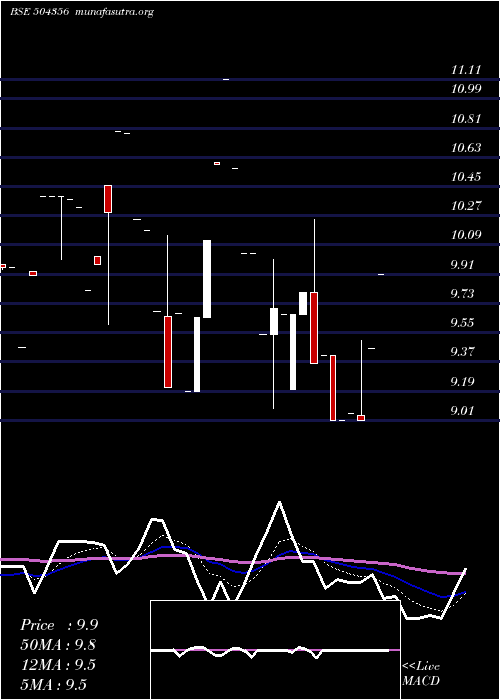500x700 pixels.
Task: Click the 11.11 price level label
Action: coord(466,70)
